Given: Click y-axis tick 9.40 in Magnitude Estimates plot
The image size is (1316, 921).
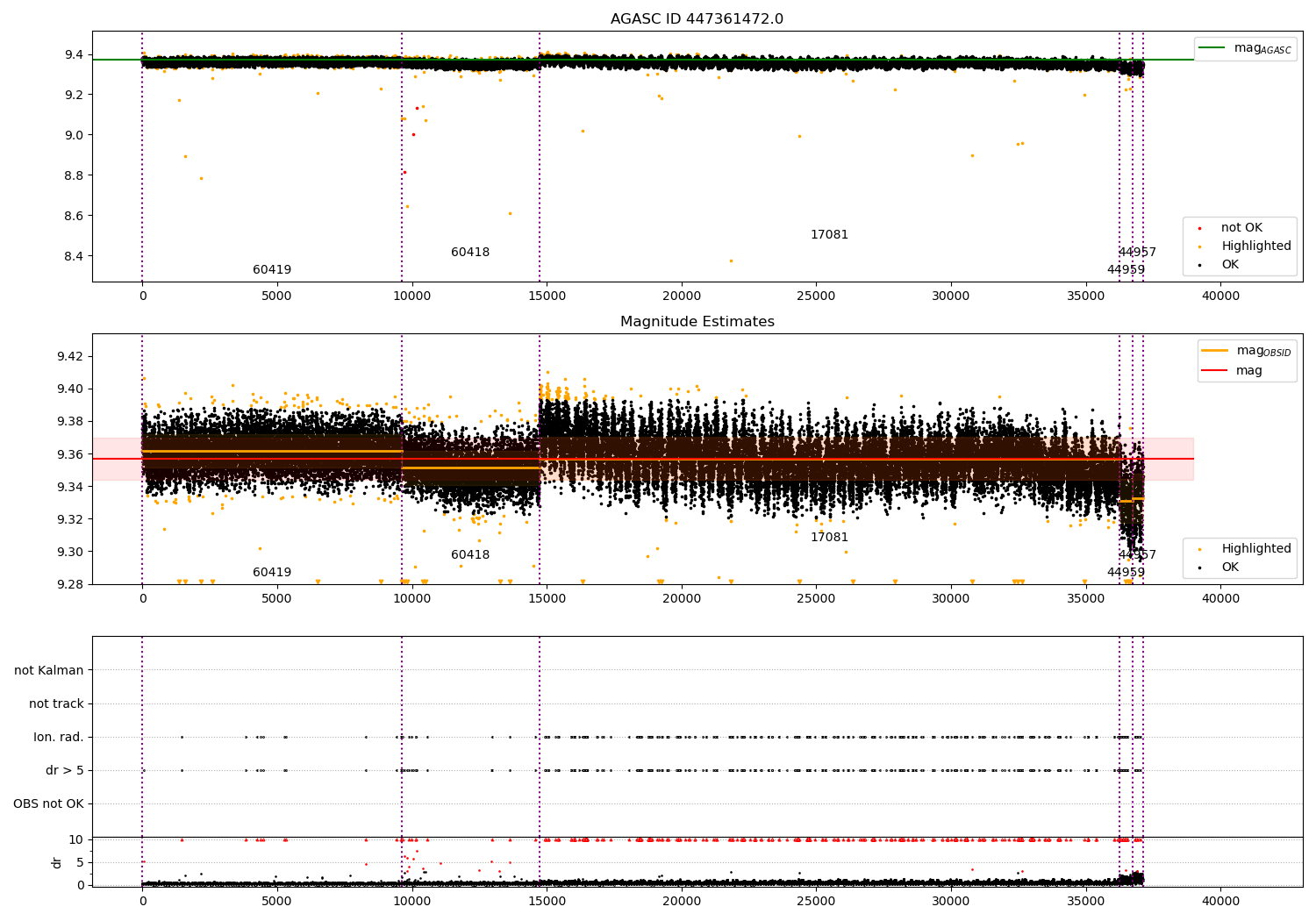Looking at the screenshot, I should tap(70, 389).
